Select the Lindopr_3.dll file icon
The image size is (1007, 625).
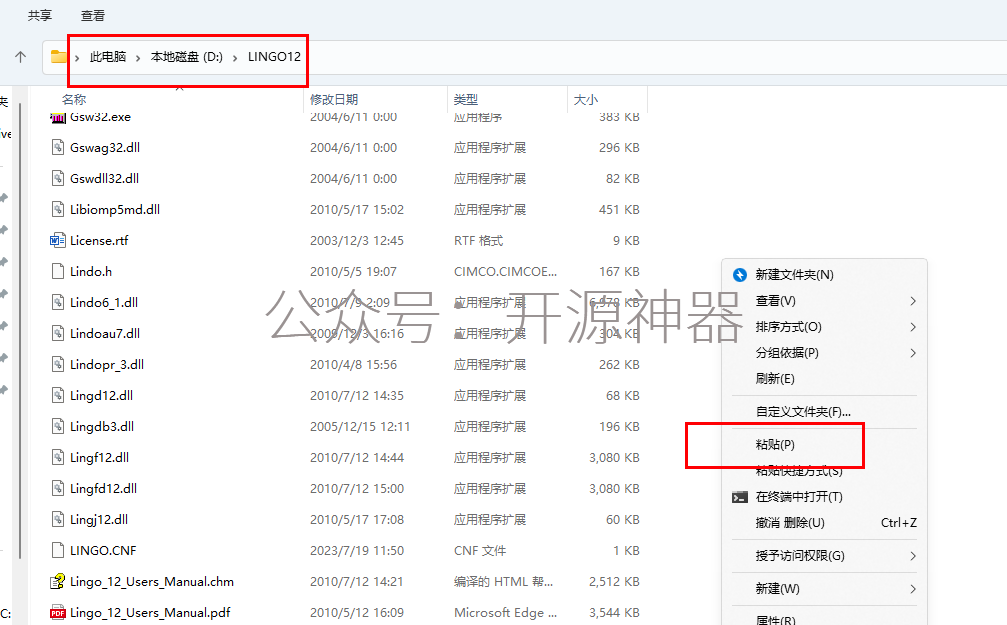pyautogui.click(x=58, y=364)
